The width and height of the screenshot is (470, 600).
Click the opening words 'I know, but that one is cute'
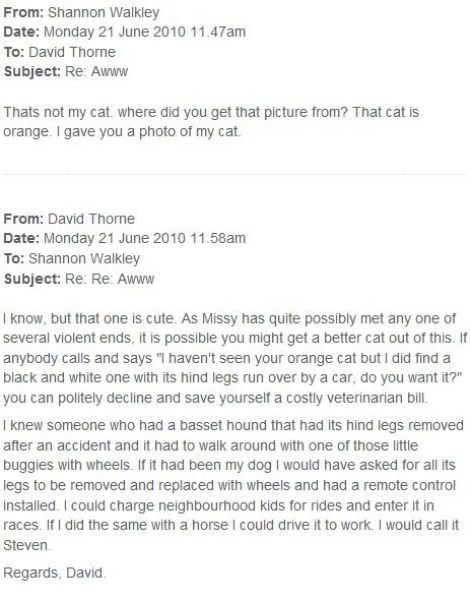pyautogui.click(x=89, y=319)
